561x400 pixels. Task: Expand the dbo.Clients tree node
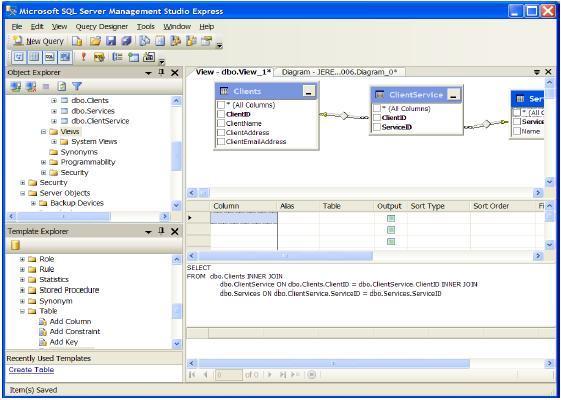pyautogui.click(x=54, y=101)
